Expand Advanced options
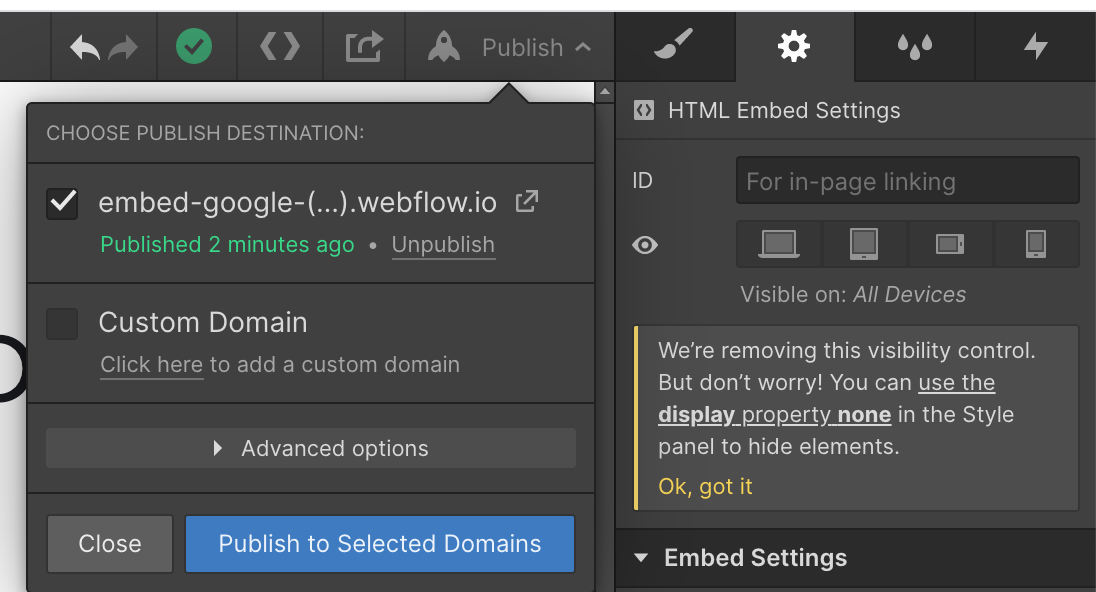Image resolution: width=1096 pixels, height=592 pixels. tap(311, 448)
